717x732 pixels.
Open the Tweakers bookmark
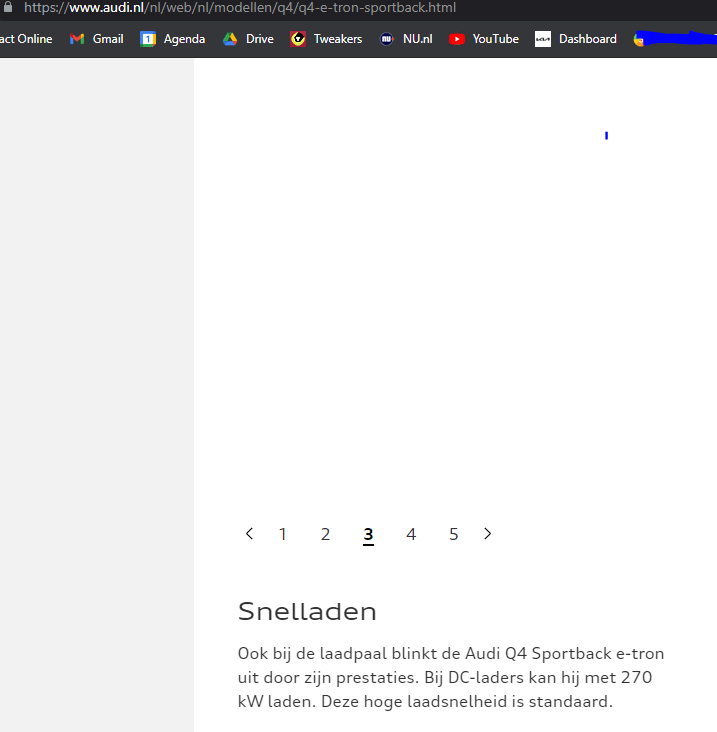[x=326, y=39]
